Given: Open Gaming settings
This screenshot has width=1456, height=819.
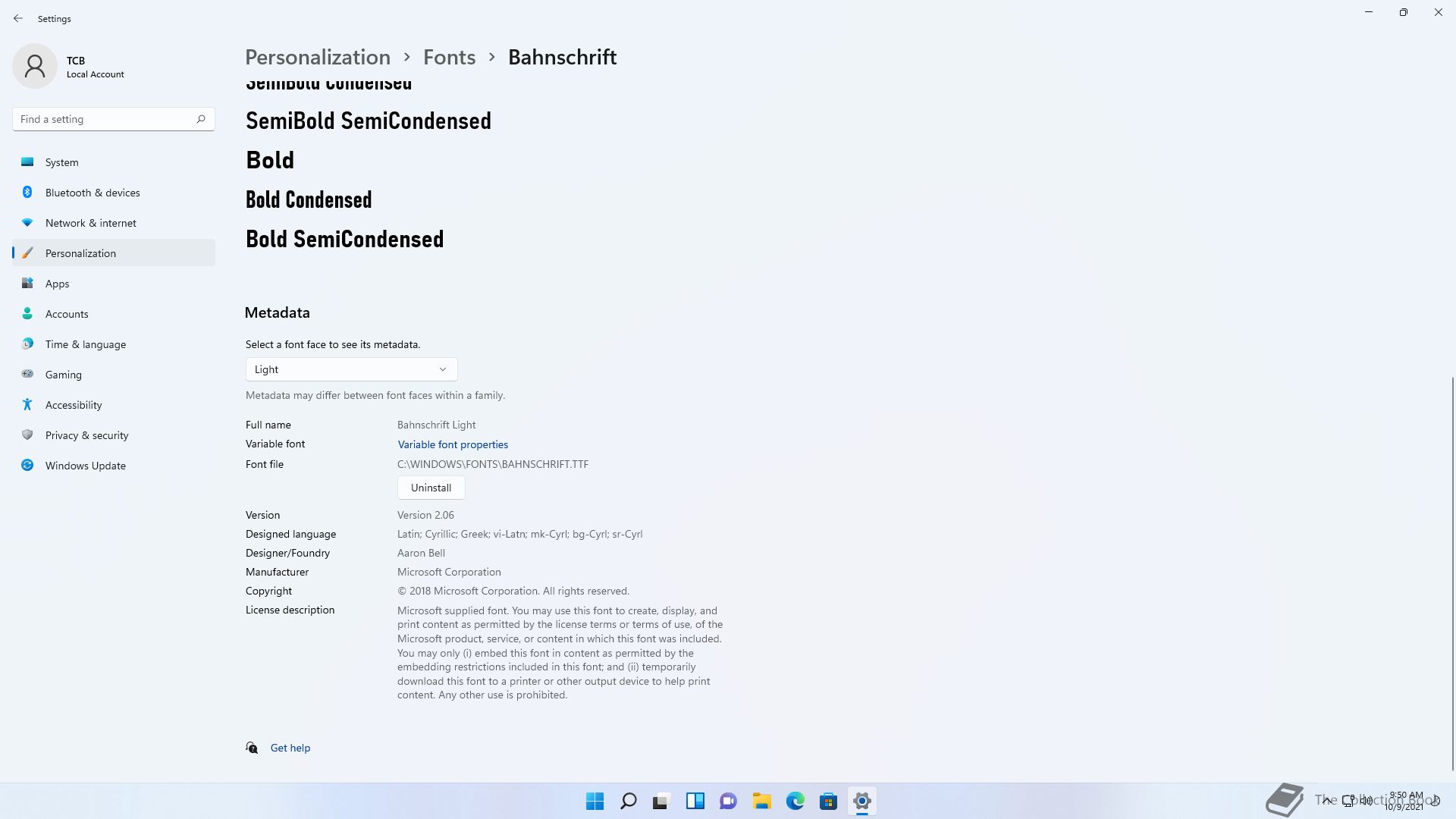Looking at the screenshot, I should point(114,375).
